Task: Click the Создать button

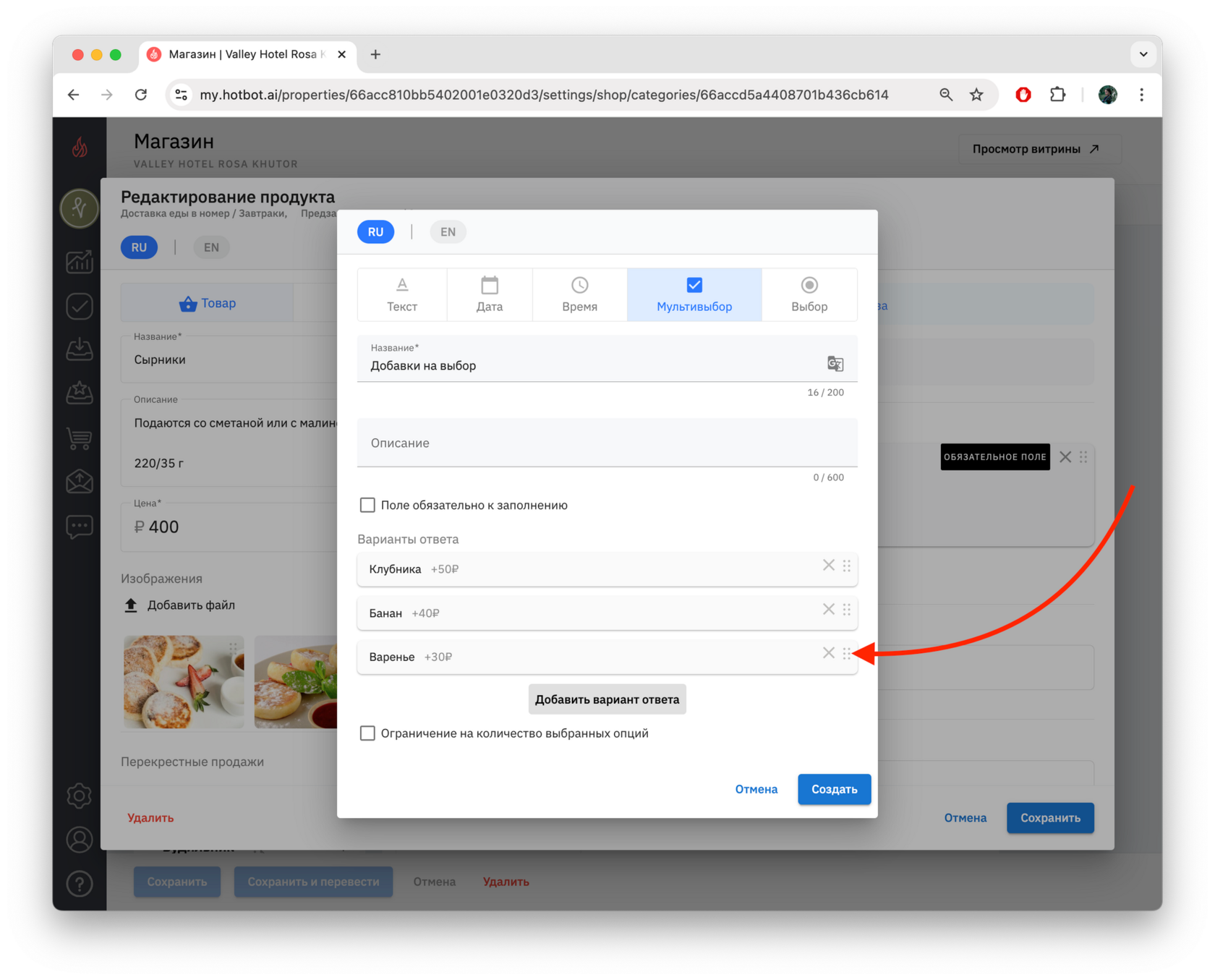Action: click(x=834, y=789)
